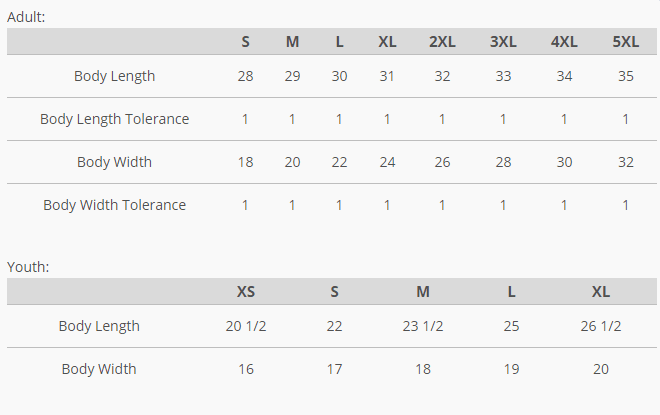Click the 4XL size header
The height and width of the screenshot is (415, 660).
564,41
